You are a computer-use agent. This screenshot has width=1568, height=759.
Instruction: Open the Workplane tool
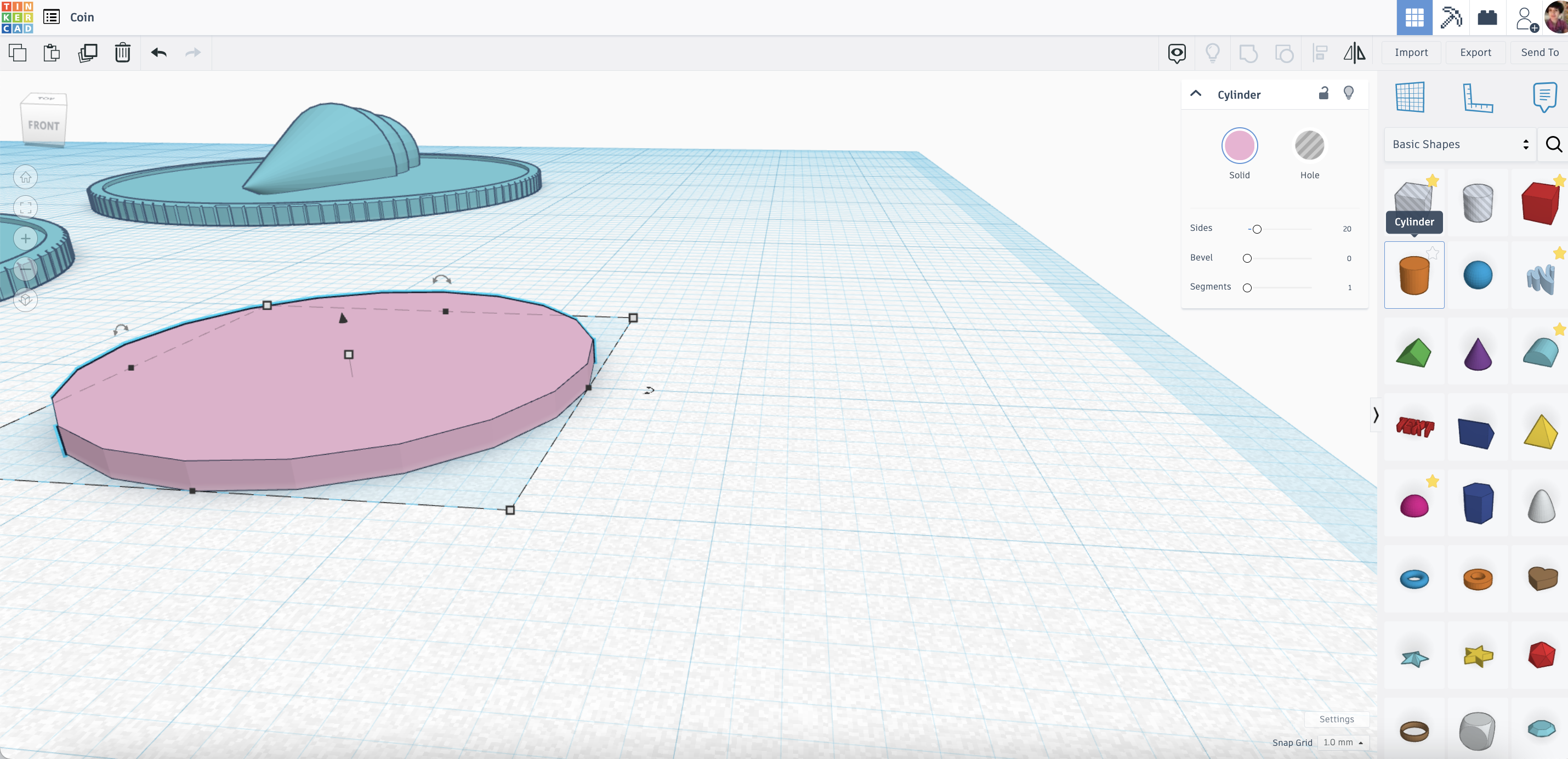[1410, 98]
